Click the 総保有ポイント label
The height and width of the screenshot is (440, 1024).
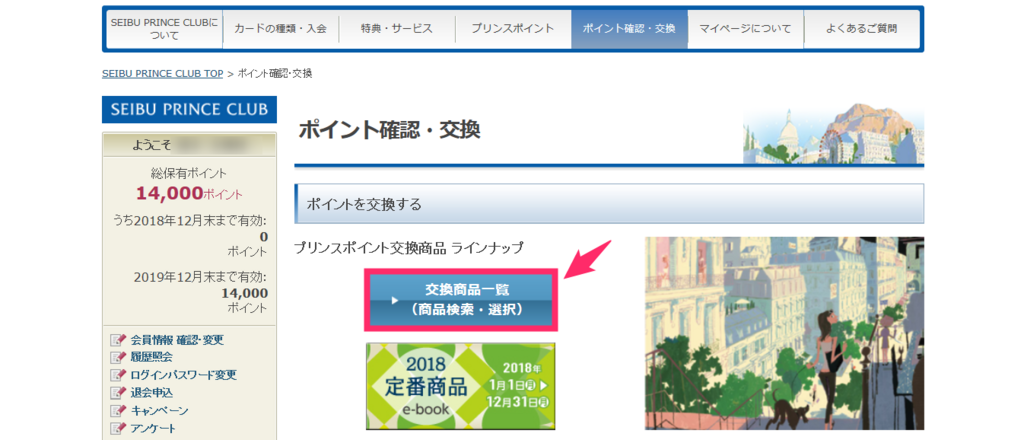189,173
